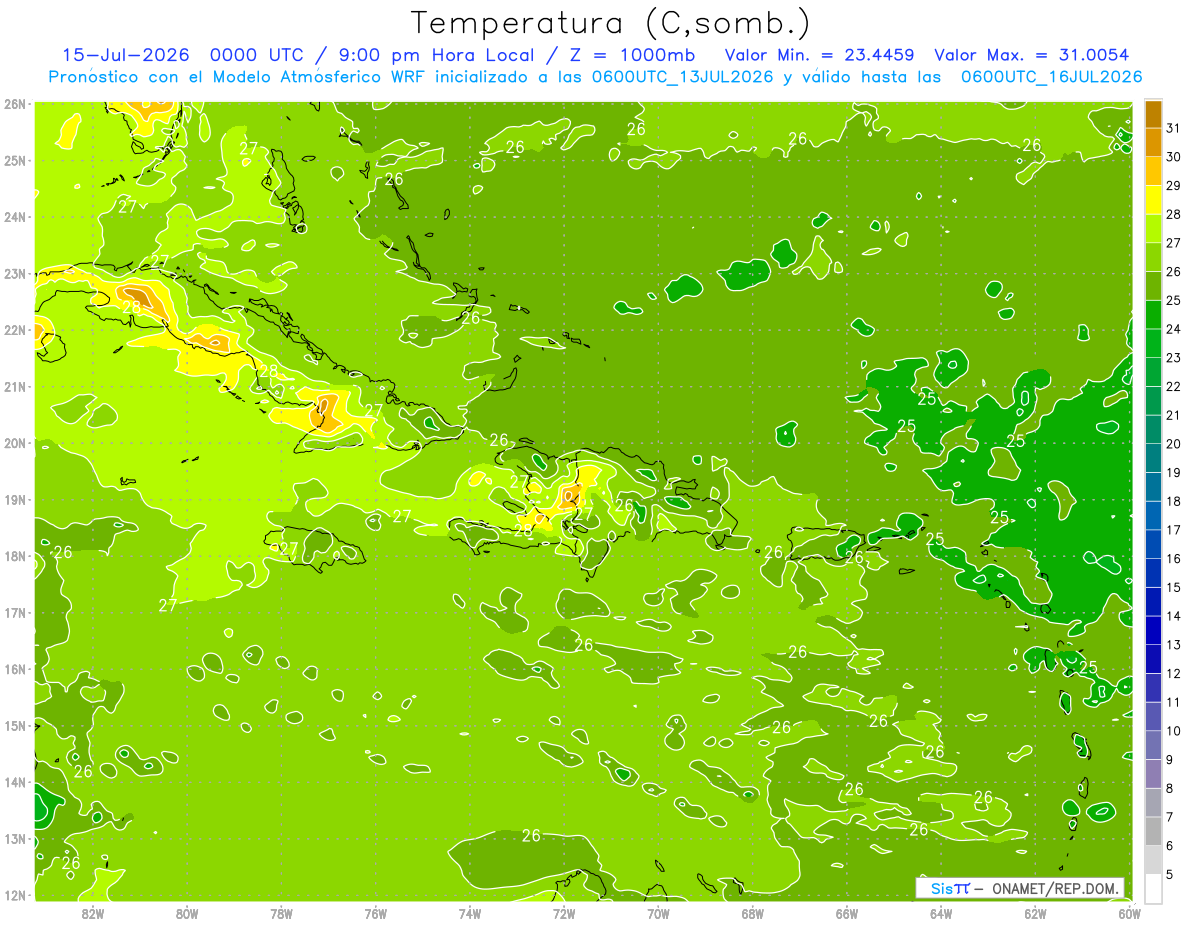The image size is (1200, 927).
Task: Click the "20N" latitude label
Action: pos(14,443)
